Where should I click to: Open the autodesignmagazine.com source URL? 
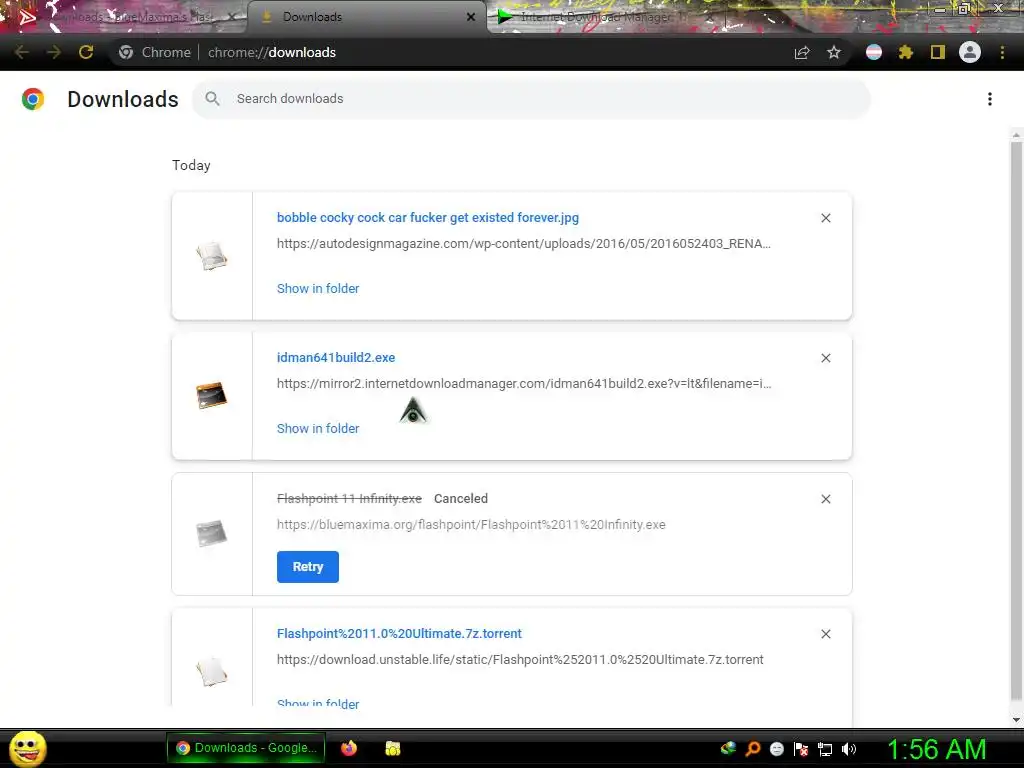coord(524,244)
